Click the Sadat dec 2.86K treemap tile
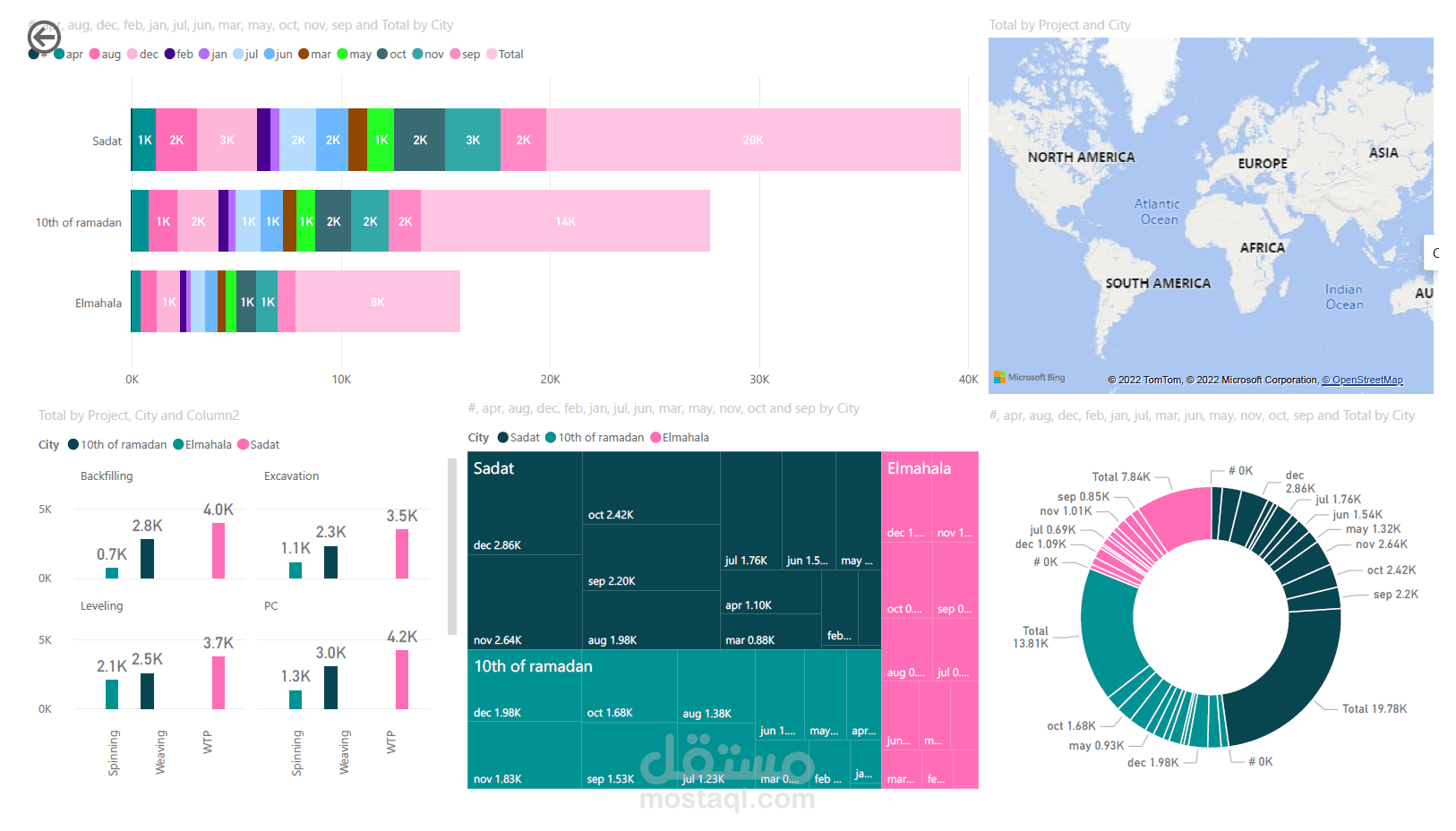The height and width of the screenshot is (831, 1456). coord(525,503)
